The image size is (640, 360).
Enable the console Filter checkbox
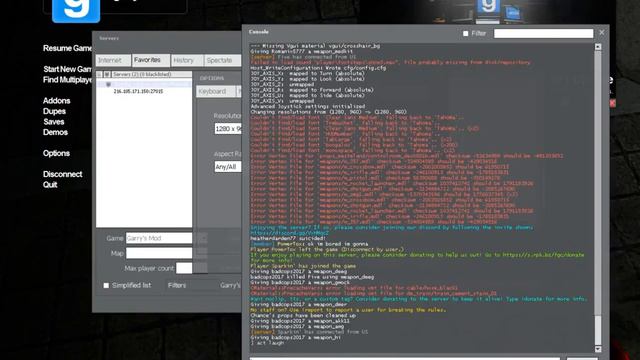point(466,33)
